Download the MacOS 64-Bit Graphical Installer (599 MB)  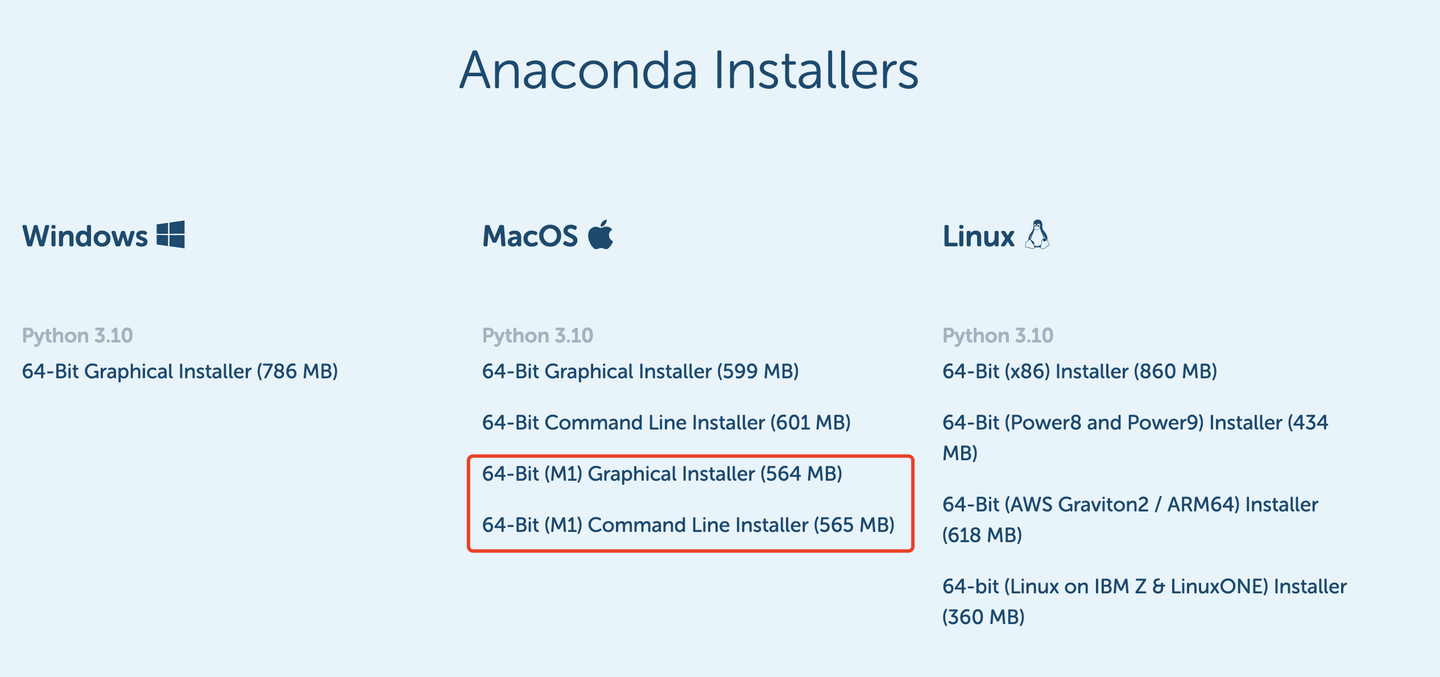tap(640, 371)
